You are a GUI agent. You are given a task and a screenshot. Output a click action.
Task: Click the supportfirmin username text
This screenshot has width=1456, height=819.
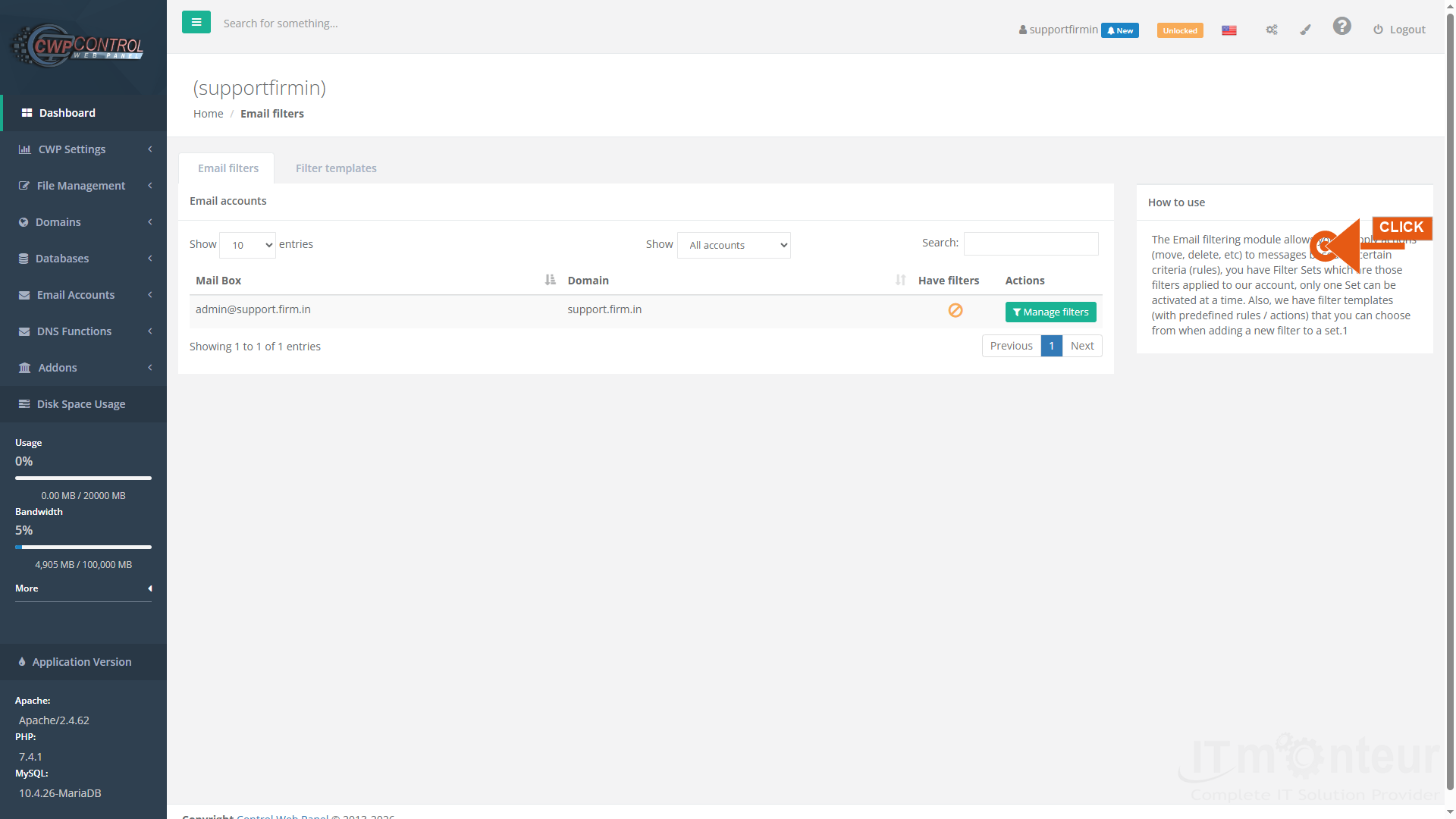pyautogui.click(x=1063, y=30)
